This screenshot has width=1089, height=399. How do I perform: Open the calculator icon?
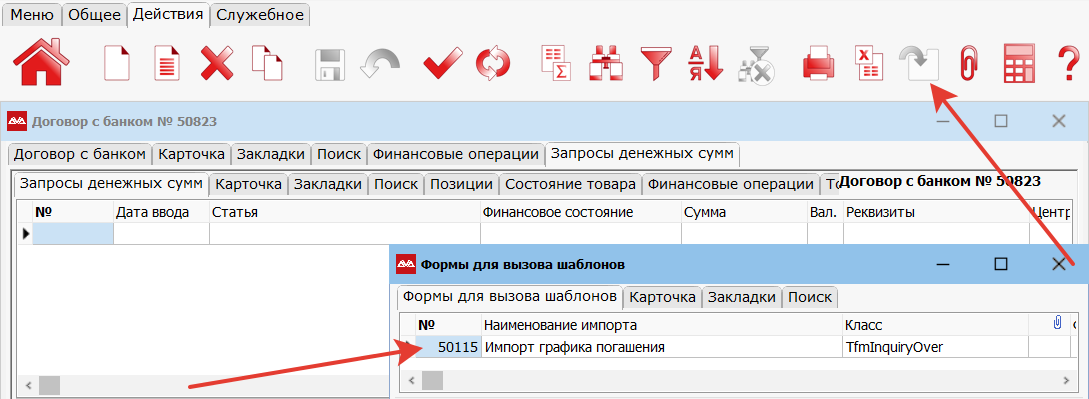tap(1019, 63)
